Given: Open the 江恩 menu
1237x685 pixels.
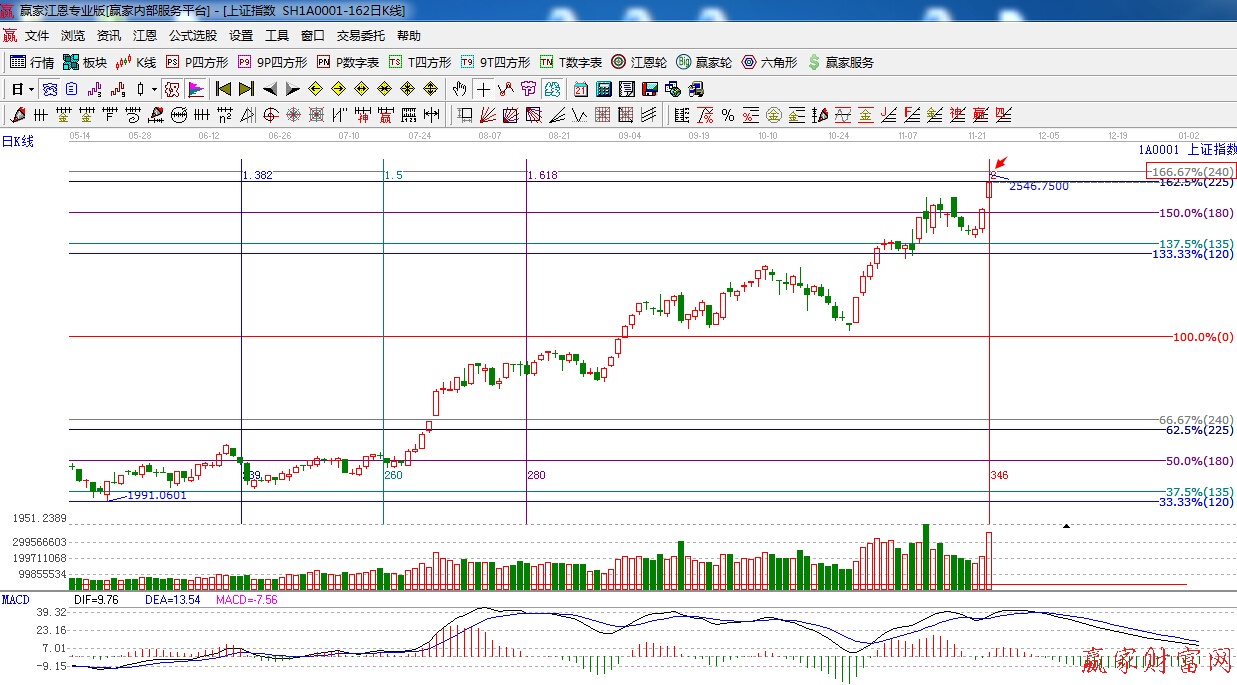Looking at the screenshot, I should [x=145, y=36].
